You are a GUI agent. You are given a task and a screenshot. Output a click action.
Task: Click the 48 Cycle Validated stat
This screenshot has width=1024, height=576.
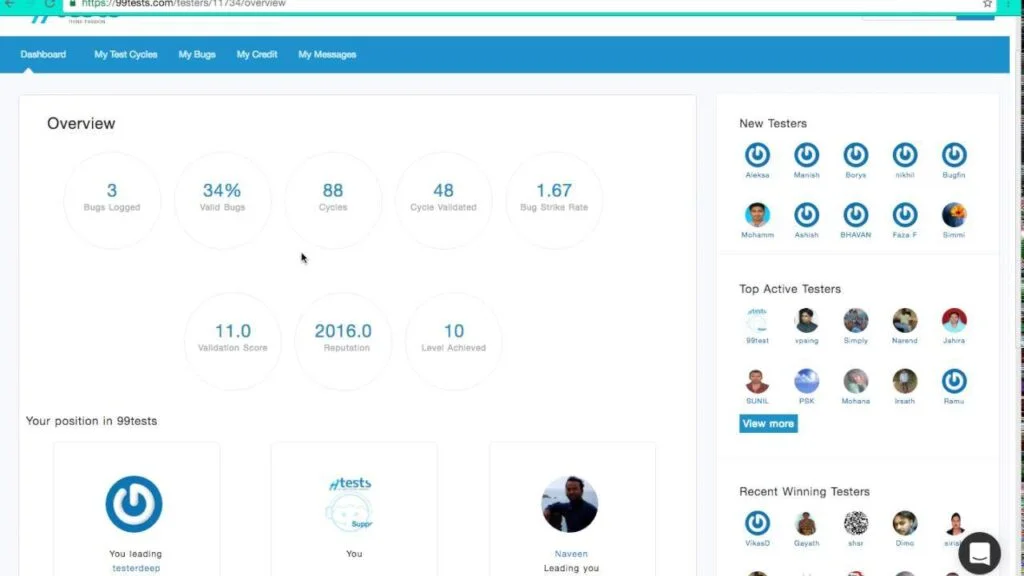pos(443,200)
